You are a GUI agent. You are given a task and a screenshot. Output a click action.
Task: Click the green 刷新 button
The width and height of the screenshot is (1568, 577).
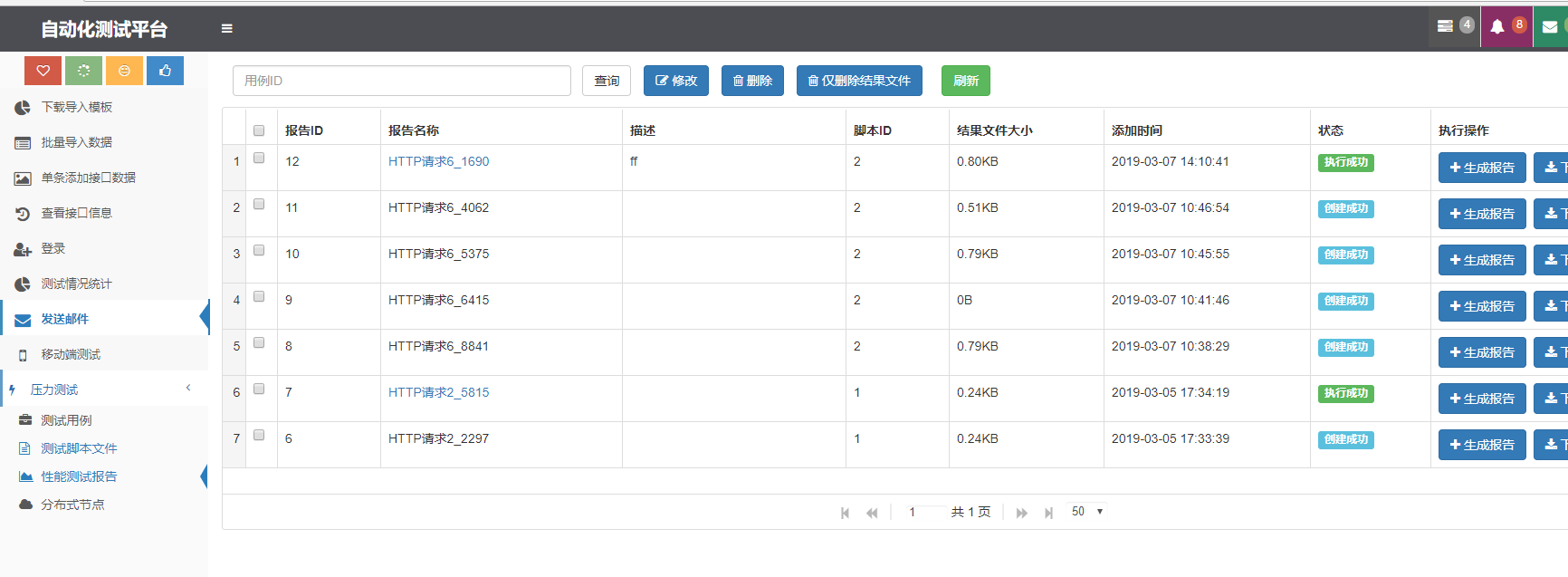[965, 81]
